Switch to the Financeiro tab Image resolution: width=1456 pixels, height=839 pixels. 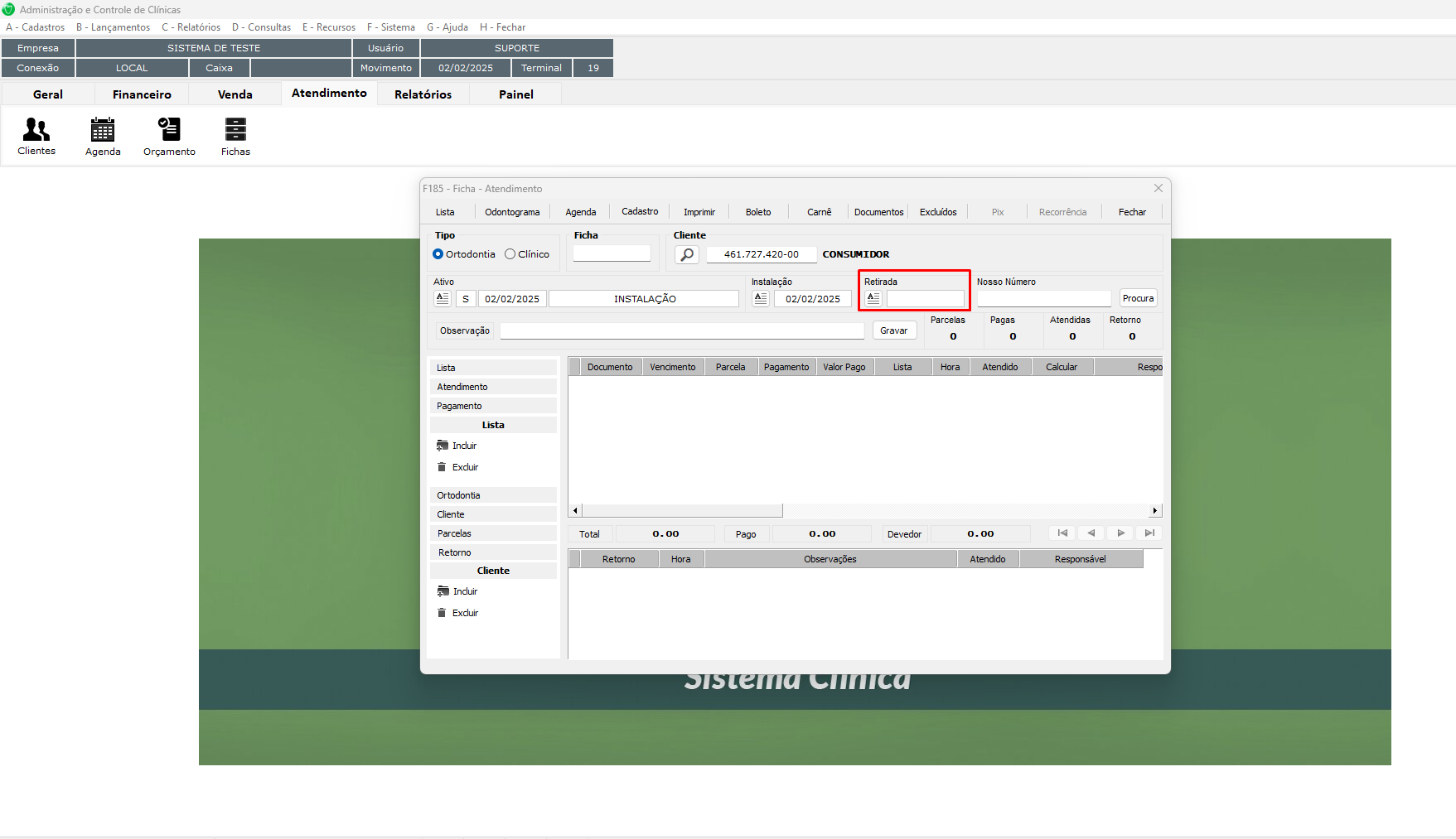click(x=142, y=94)
